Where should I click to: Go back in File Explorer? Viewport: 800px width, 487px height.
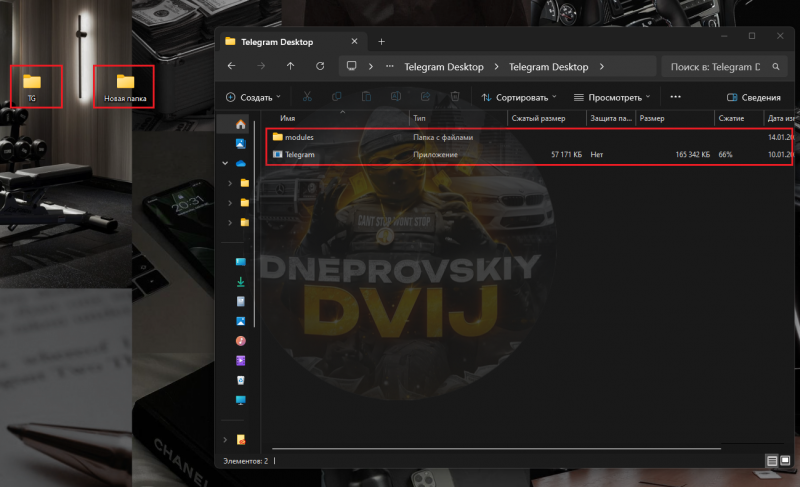(x=232, y=66)
